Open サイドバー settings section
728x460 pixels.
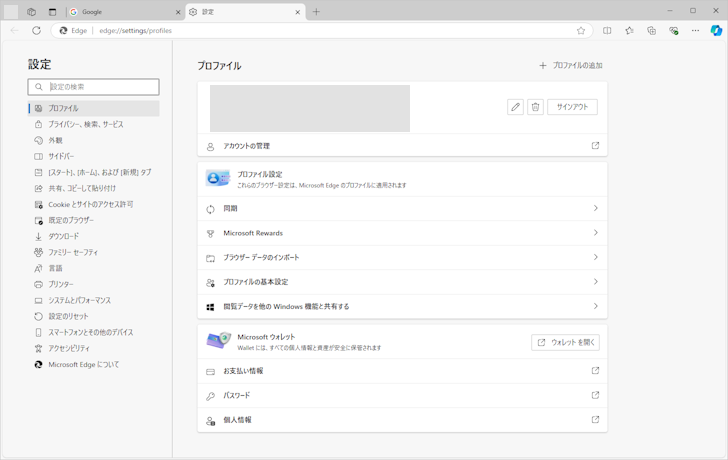(x=93, y=156)
